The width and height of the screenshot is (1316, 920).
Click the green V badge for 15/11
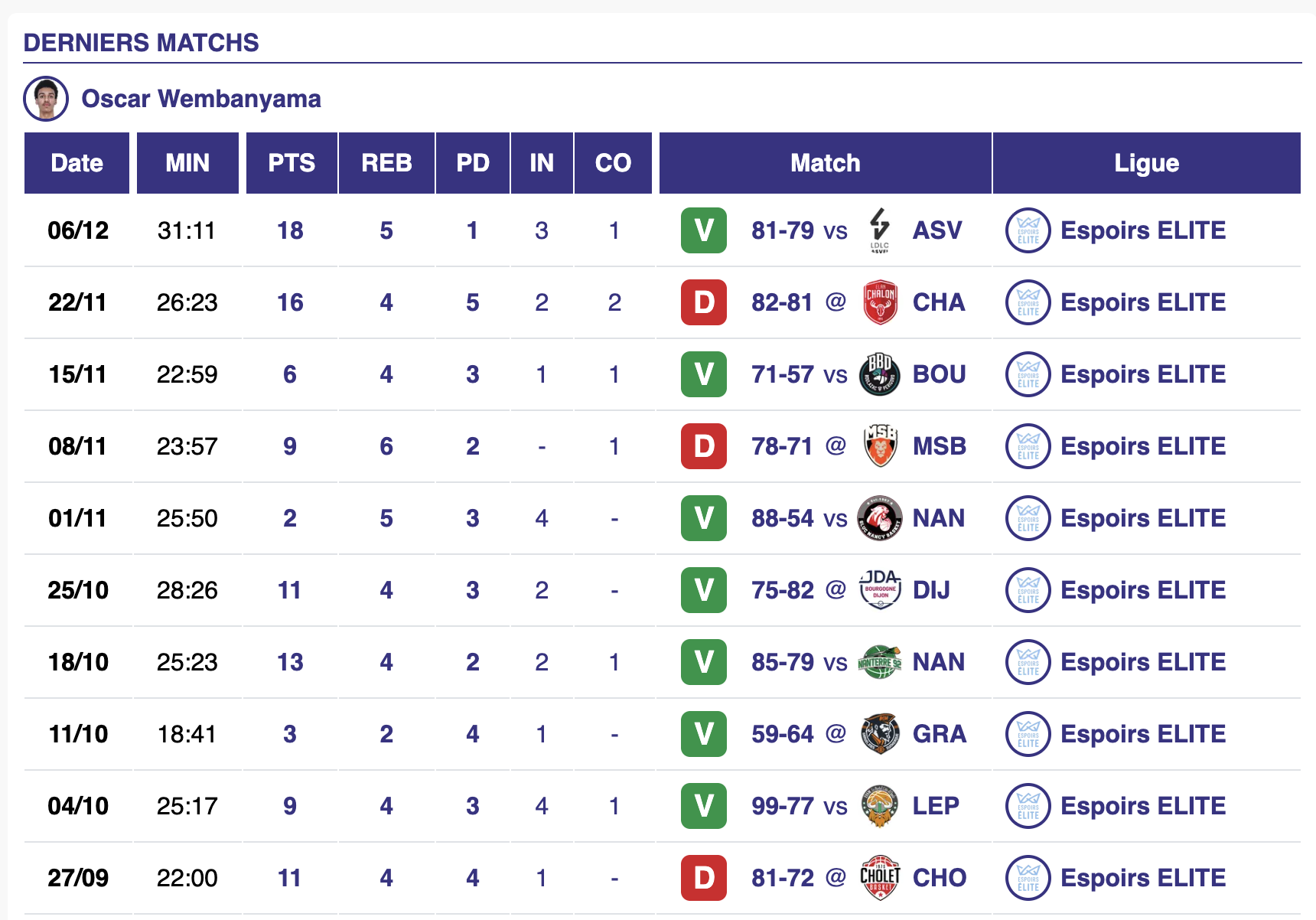pyautogui.click(x=704, y=374)
